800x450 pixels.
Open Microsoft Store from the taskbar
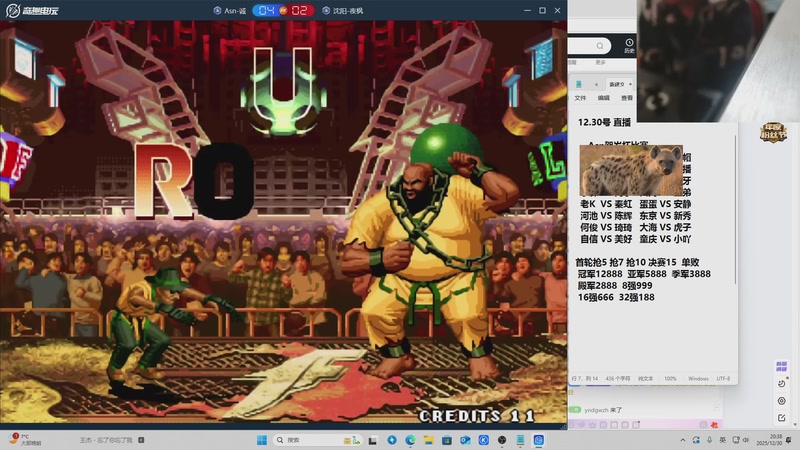[447, 440]
